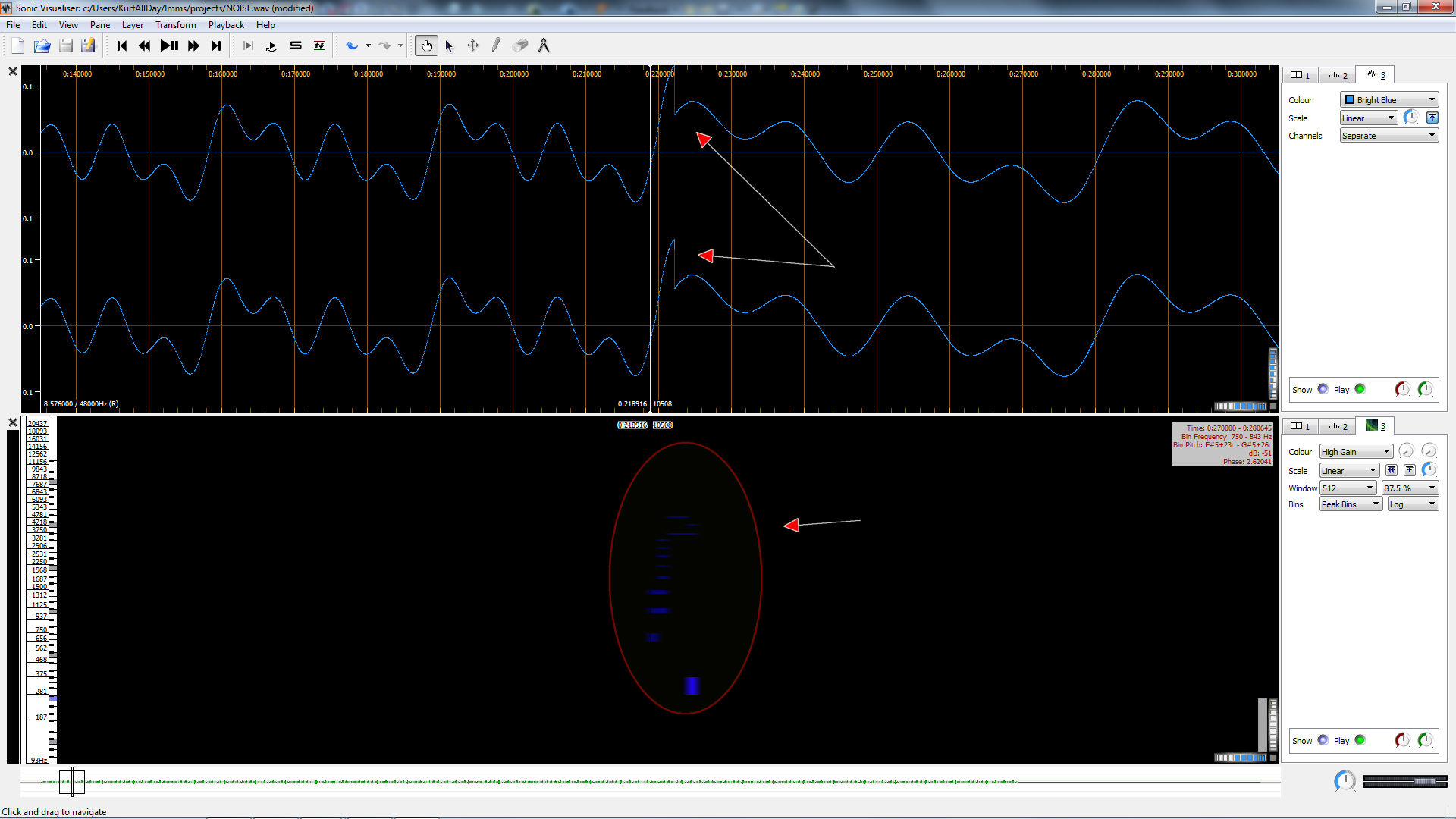The image size is (1456, 819).
Task: Toggle the Loop playback mode
Action: [x=271, y=46]
